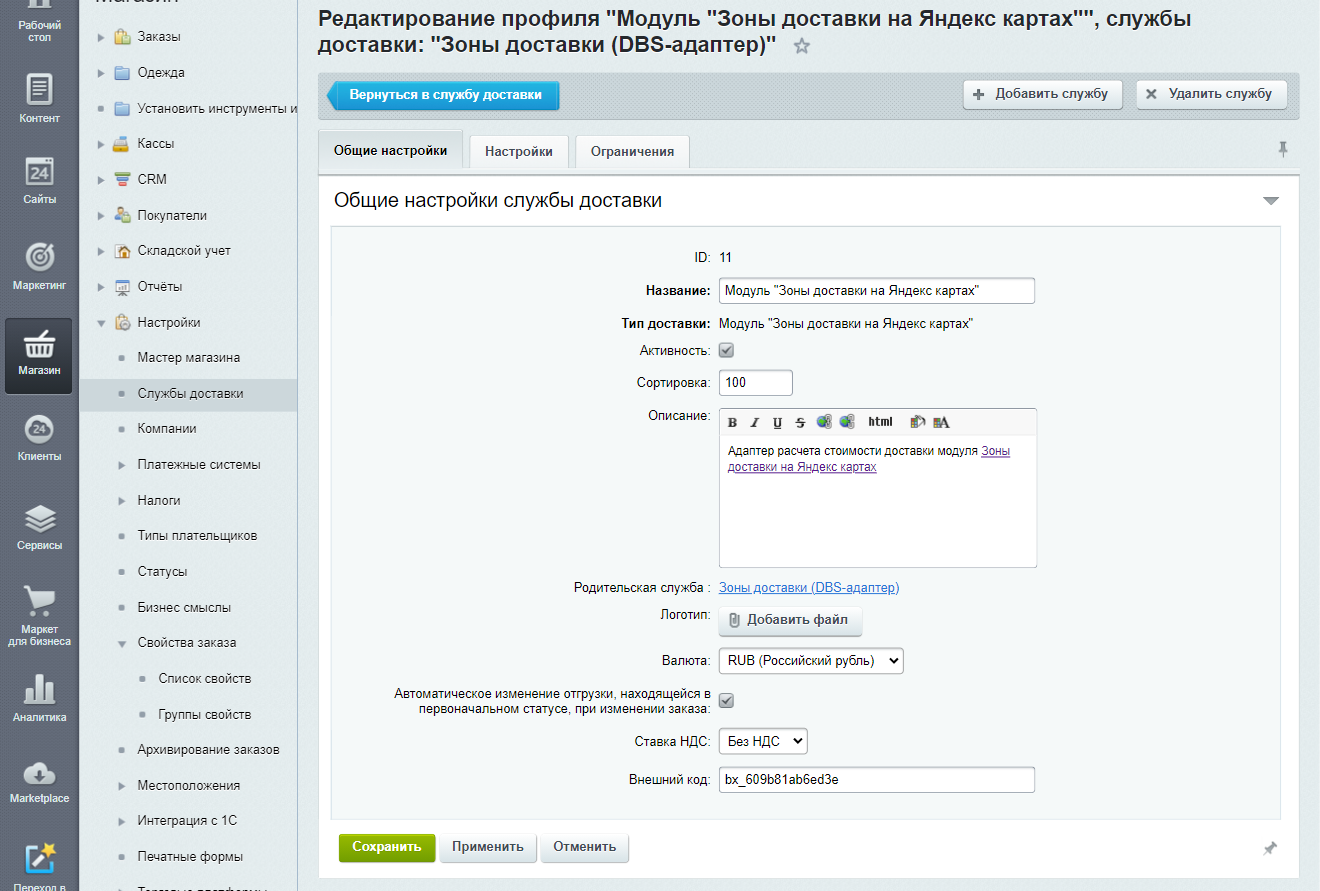Pin the tabs panel with pin icon
Screen dimensions: 1320x891
(1283, 149)
